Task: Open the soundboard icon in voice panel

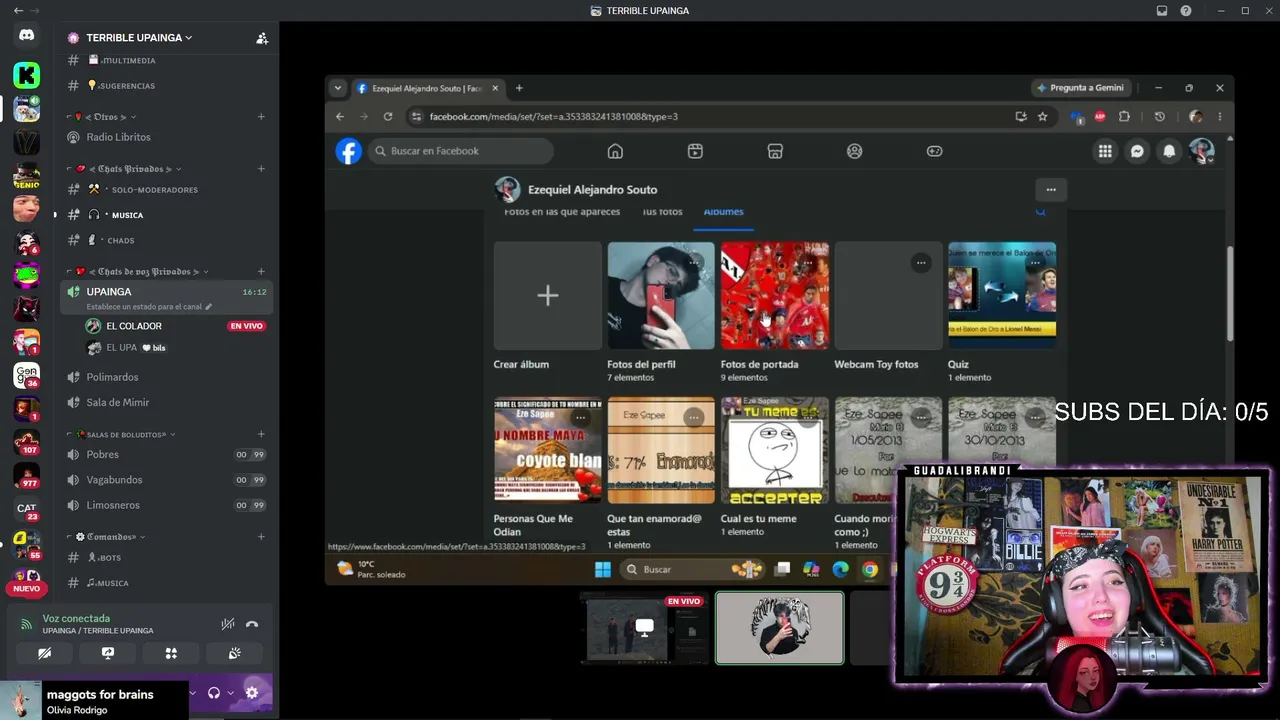Action: click(x=234, y=653)
